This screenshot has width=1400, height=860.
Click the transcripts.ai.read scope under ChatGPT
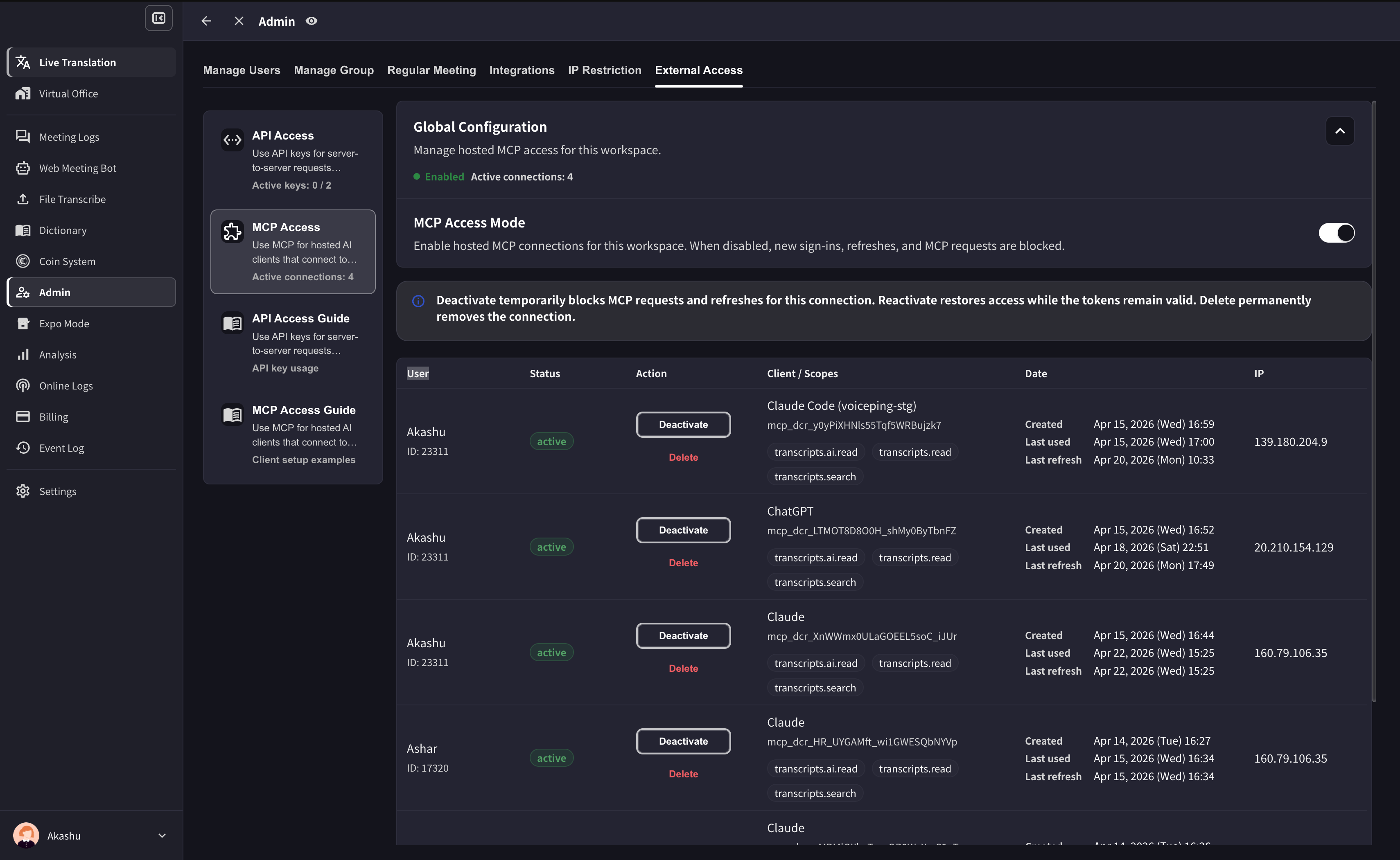(815, 558)
